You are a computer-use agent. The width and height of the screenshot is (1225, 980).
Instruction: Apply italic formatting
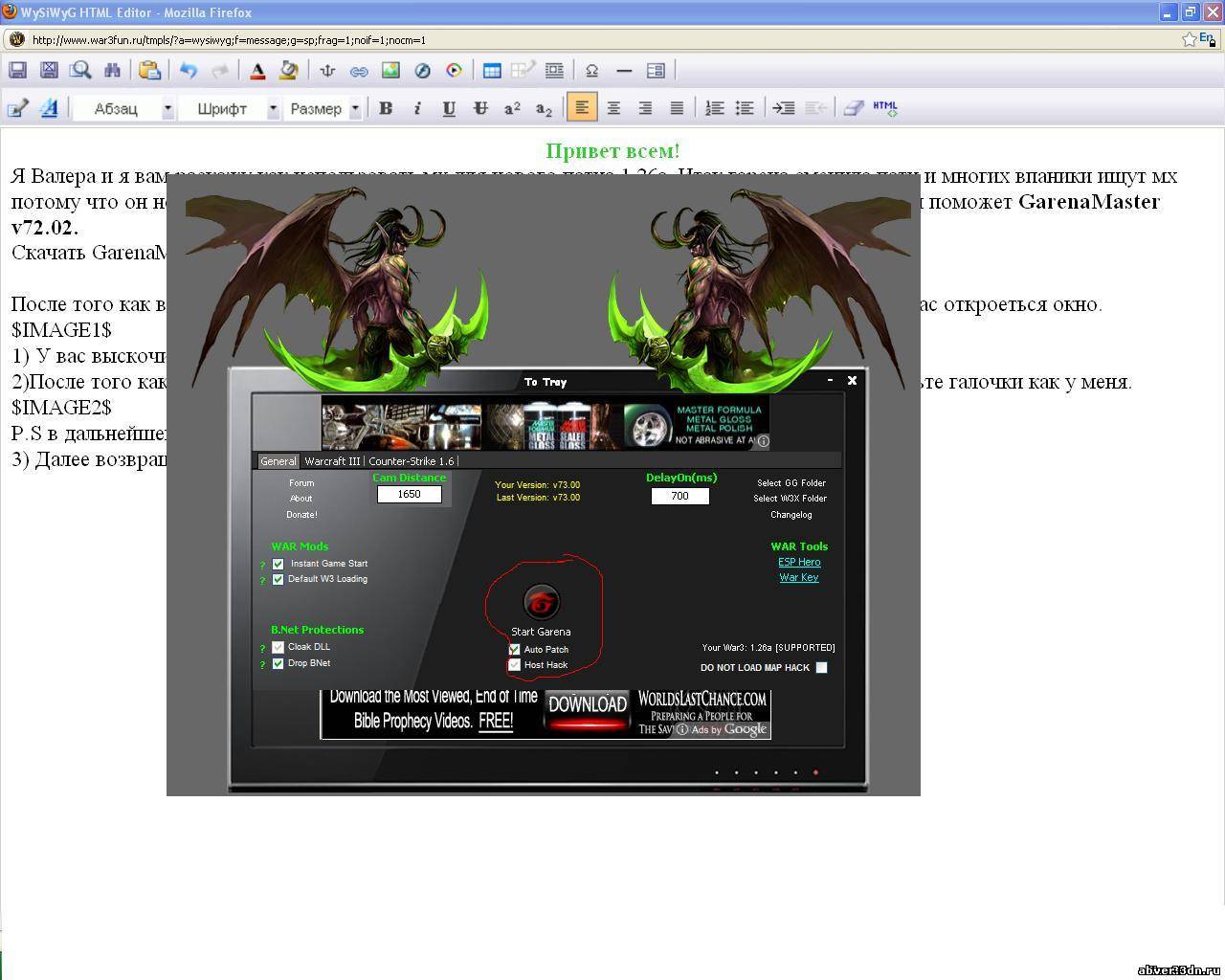coord(417,108)
